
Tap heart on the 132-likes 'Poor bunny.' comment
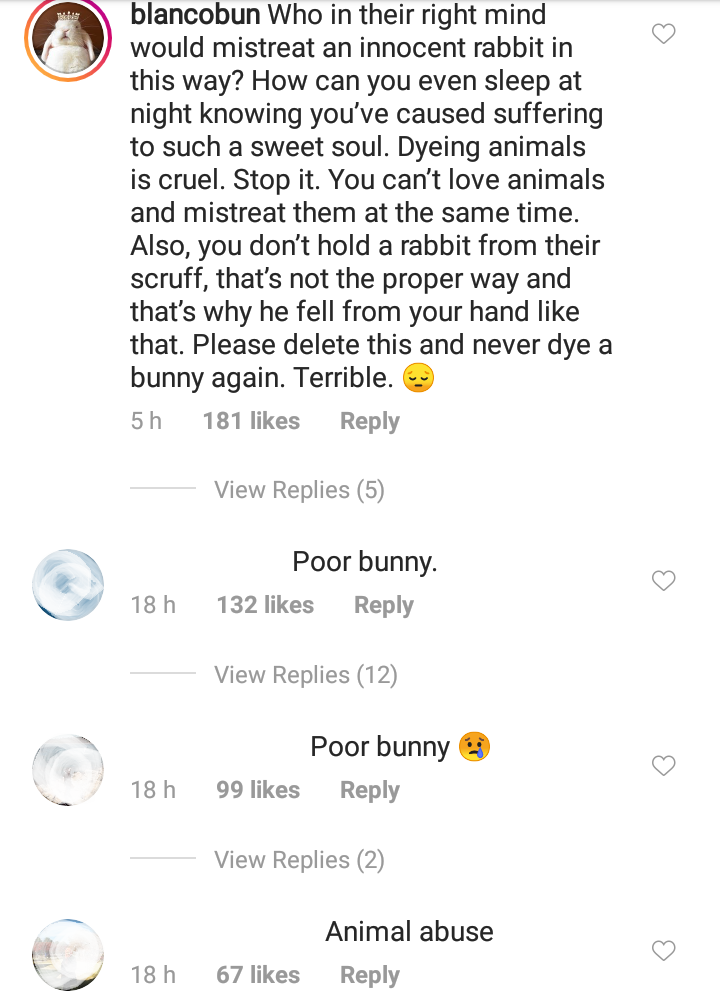click(663, 581)
